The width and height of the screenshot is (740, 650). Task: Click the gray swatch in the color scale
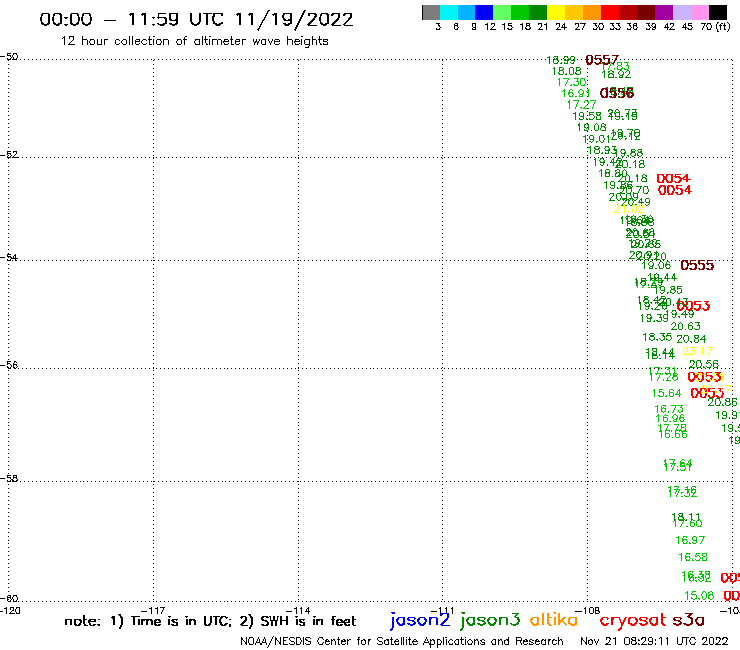coord(431,12)
